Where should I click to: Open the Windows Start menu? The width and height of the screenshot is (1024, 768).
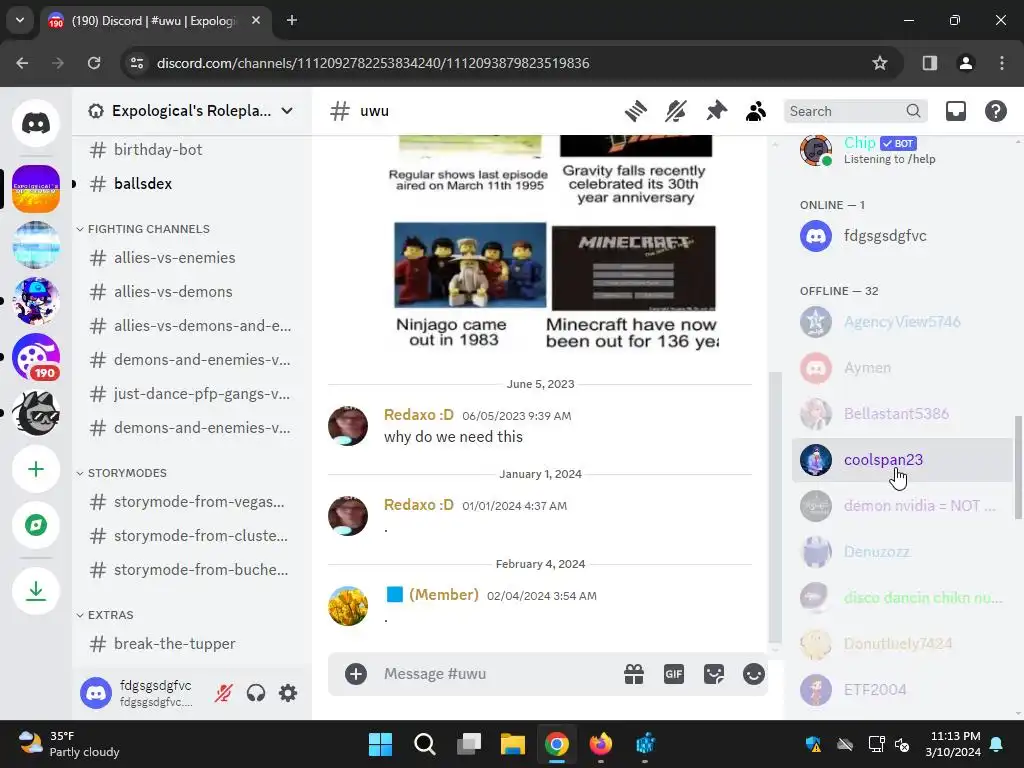(x=380, y=744)
